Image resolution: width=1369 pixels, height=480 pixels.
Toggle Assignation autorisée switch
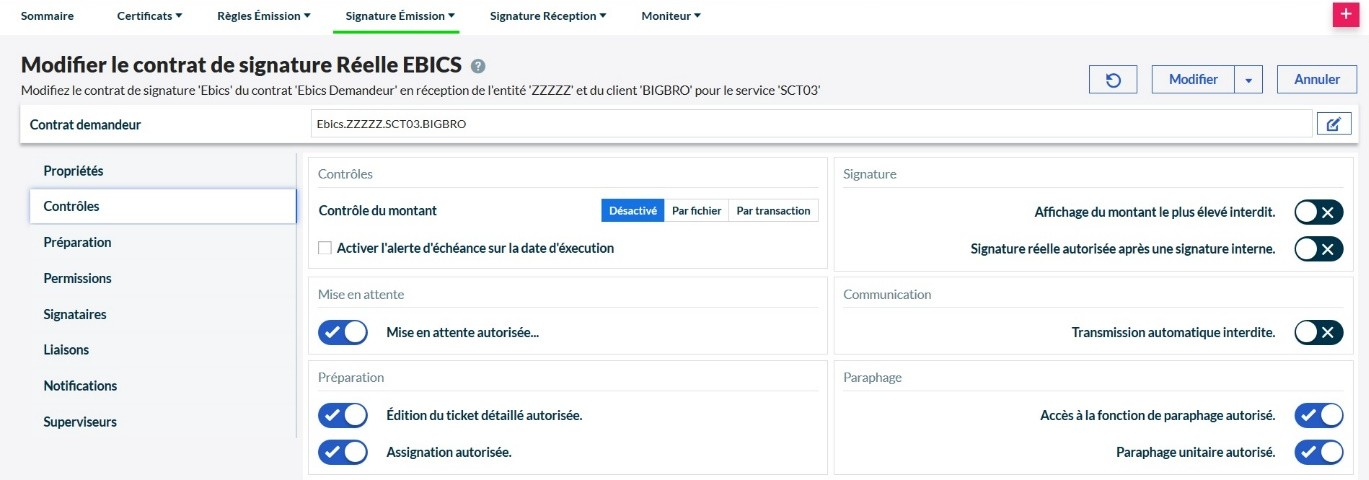(343, 452)
